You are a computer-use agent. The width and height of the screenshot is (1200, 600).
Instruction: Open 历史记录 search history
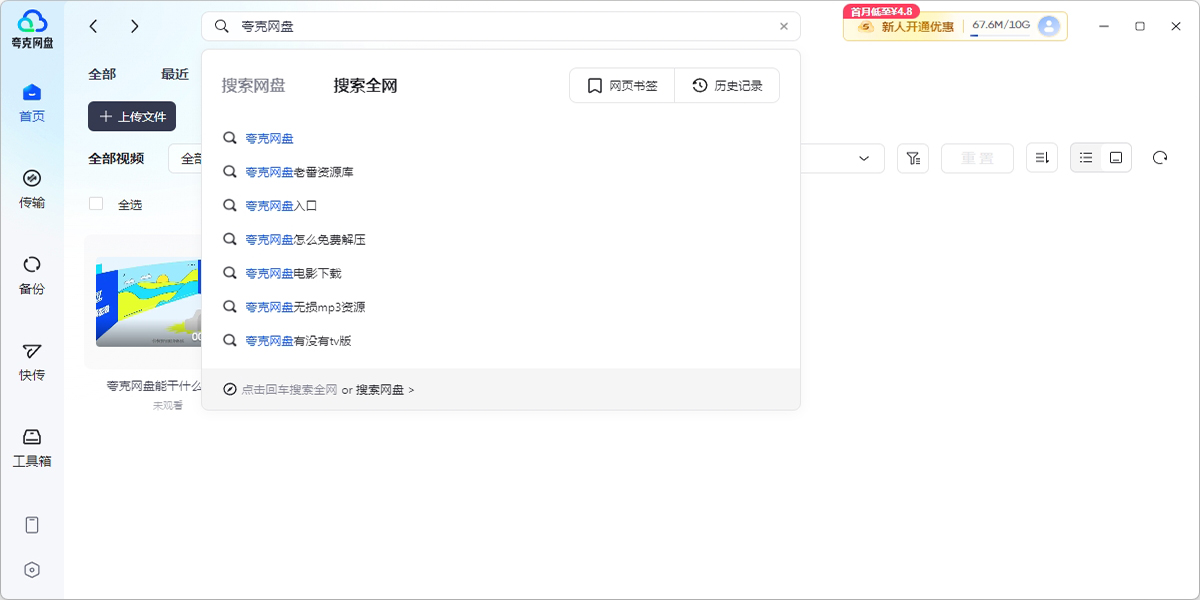[x=727, y=86]
